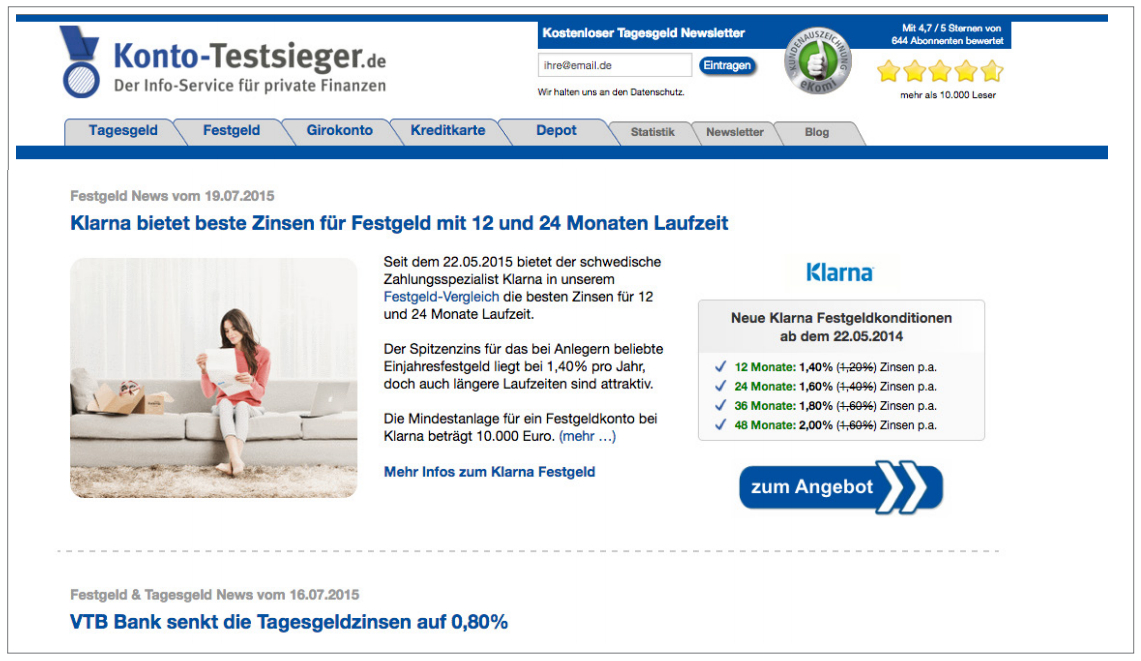Click the 'Neue Klarna Festgeldkonditionen' box heading
This screenshot has height=661, width=1141.
coord(841,327)
